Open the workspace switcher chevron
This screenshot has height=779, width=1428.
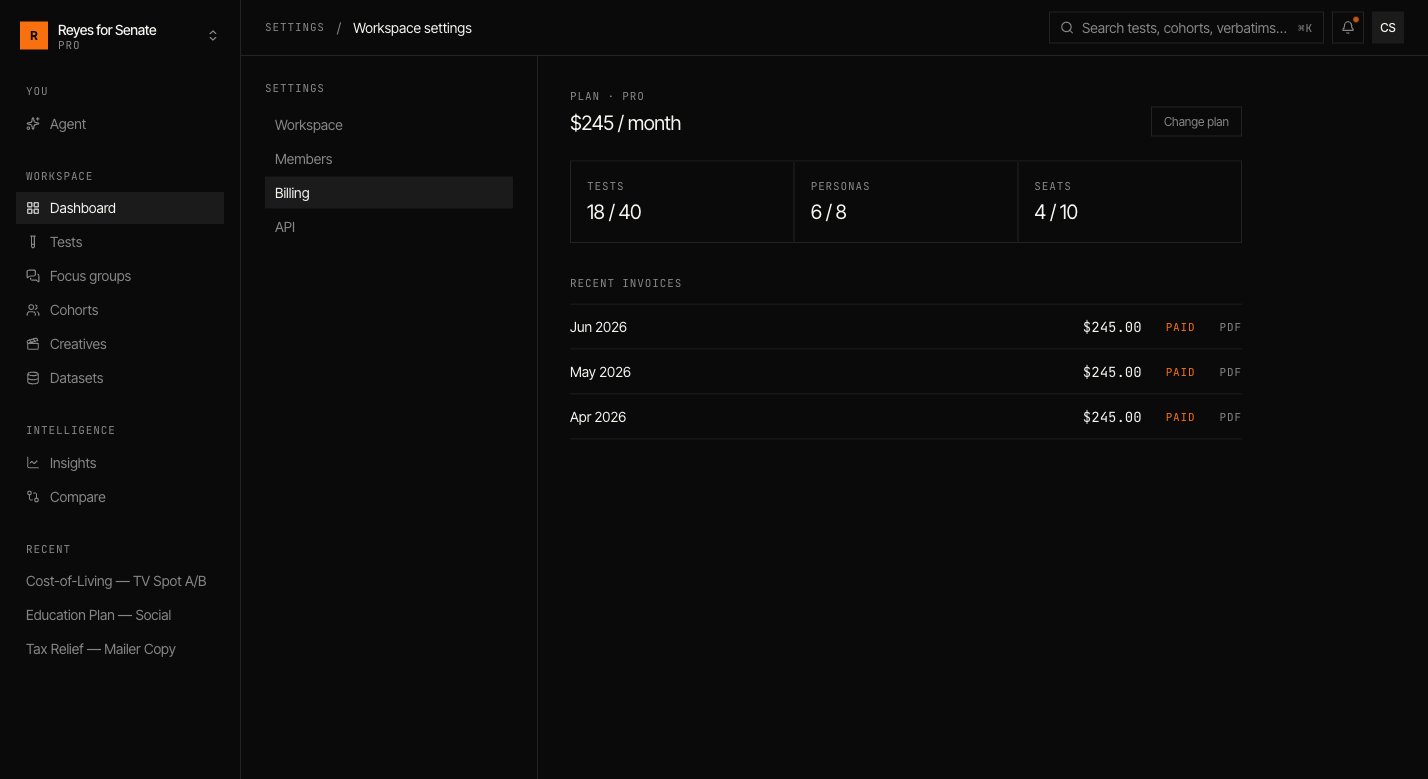213,36
